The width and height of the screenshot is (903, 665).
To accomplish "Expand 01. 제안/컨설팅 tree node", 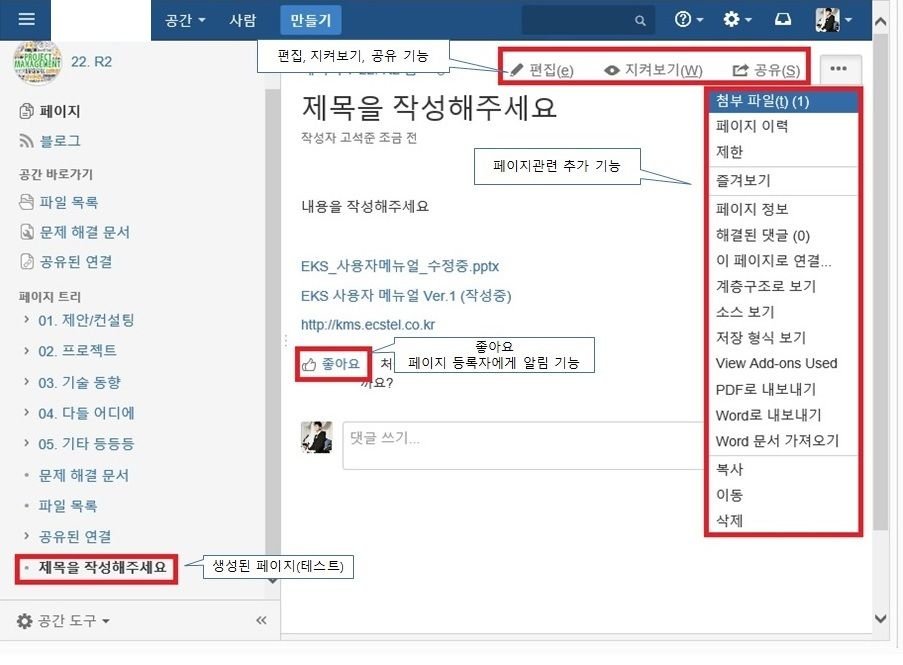I will tap(26, 319).
